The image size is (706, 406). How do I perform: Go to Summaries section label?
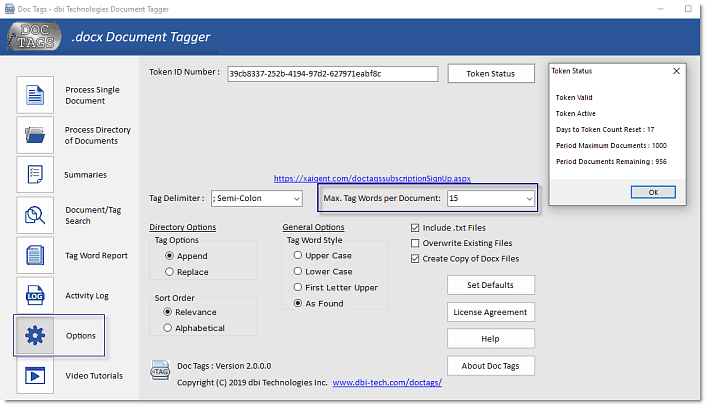coord(86,175)
